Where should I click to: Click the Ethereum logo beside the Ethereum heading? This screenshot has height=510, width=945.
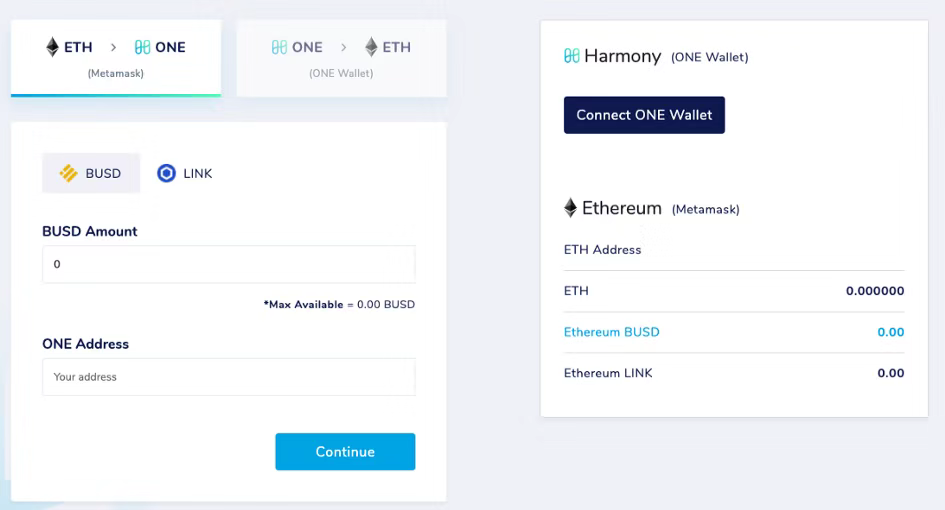(x=570, y=208)
